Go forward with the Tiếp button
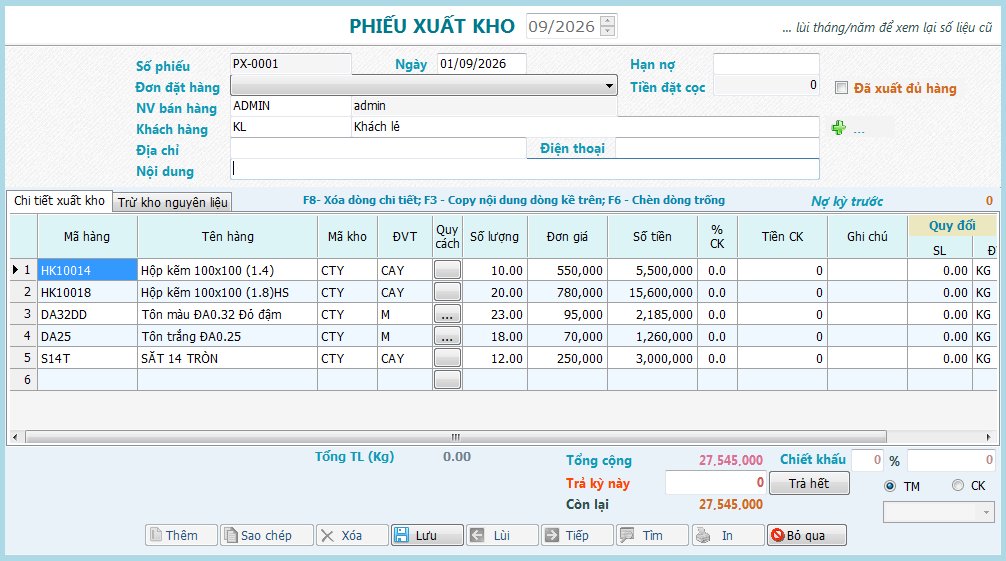Screen dimensions: 1006x561 (577, 535)
